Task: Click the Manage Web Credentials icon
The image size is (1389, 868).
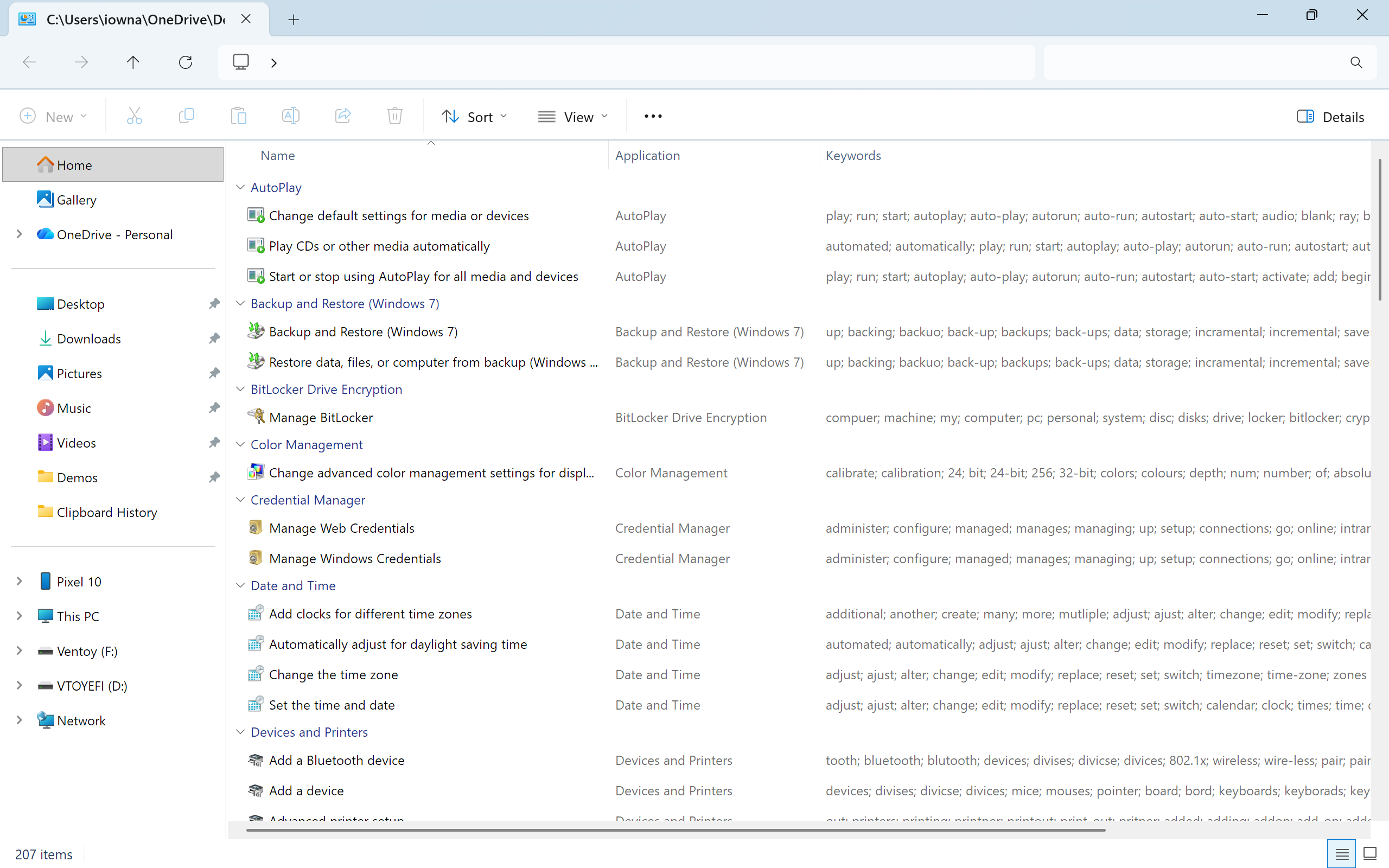Action: (256, 527)
